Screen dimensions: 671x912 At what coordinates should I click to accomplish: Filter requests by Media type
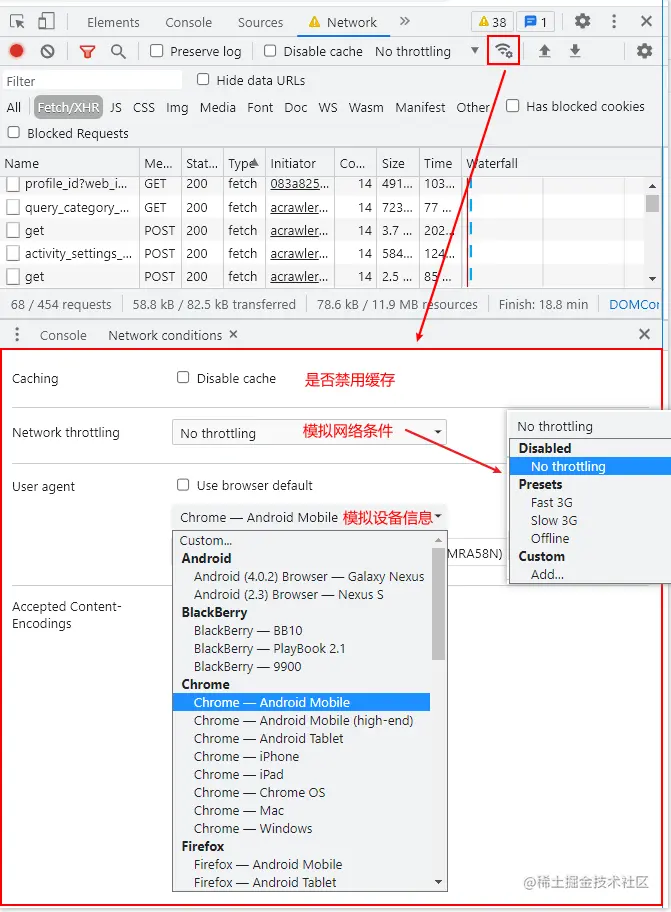(217, 108)
